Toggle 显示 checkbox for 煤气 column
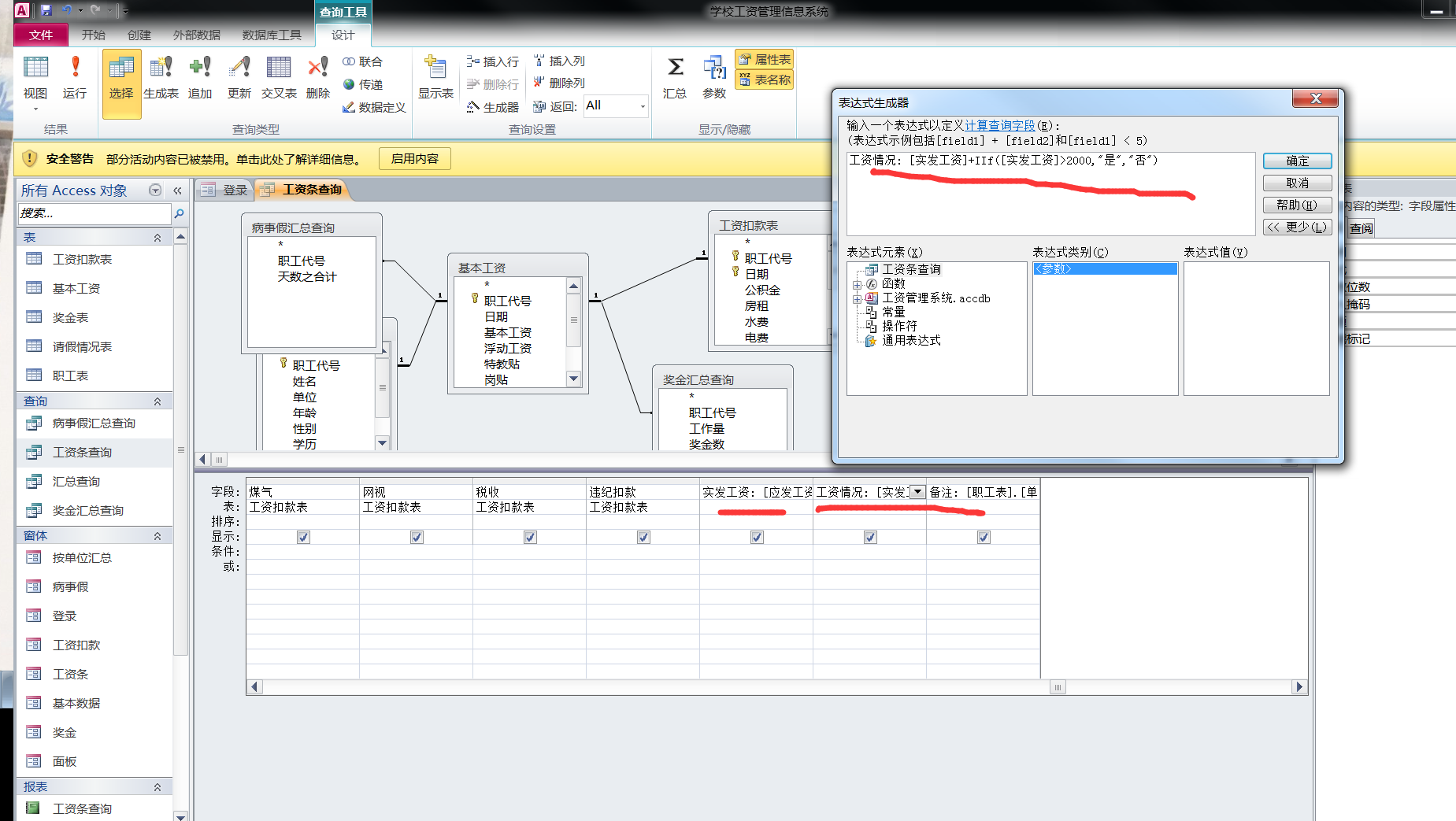The width and height of the screenshot is (1456, 821). tap(303, 537)
